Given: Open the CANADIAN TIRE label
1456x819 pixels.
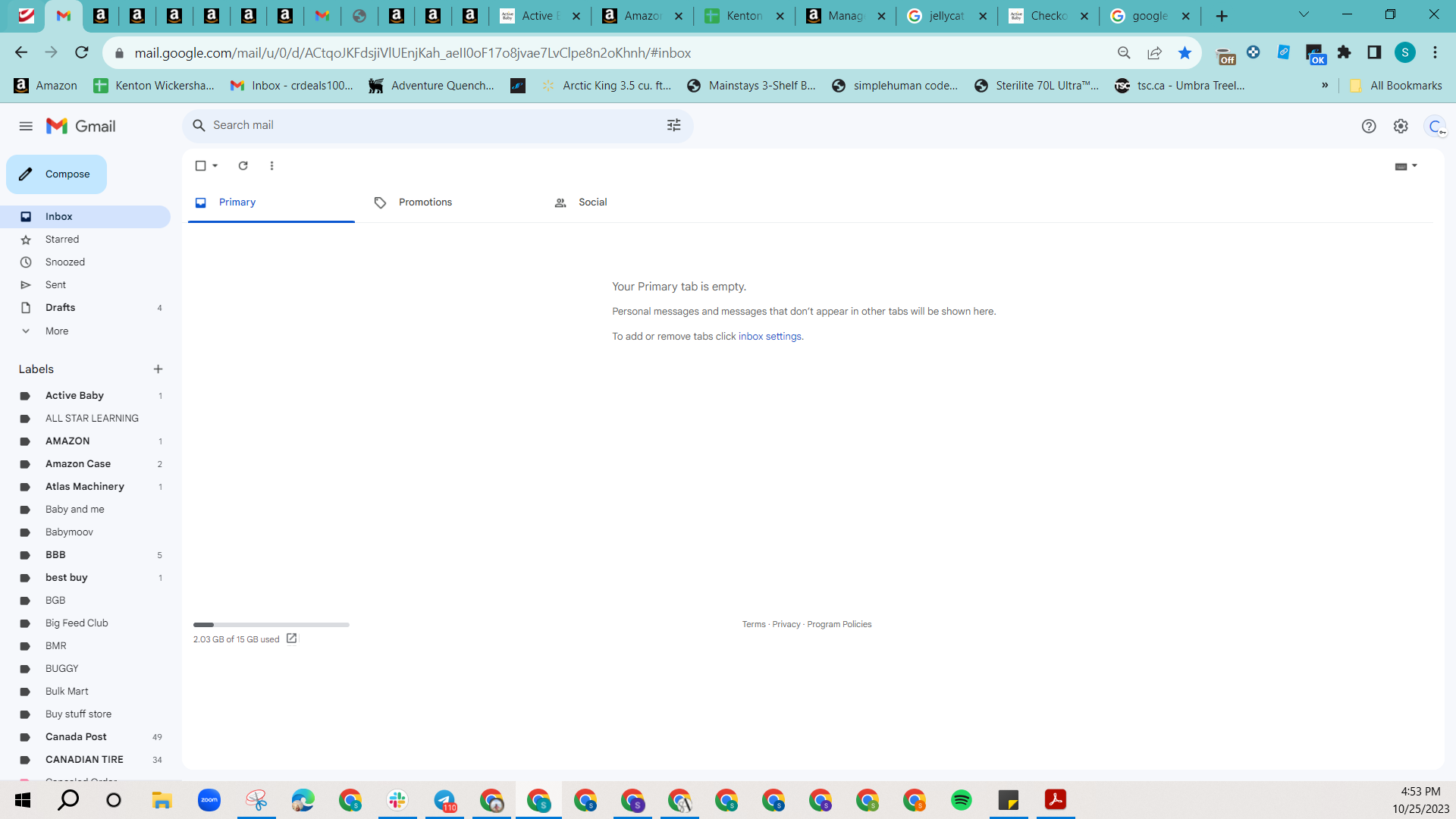Looking at the screenshot, I should [85, 760].
